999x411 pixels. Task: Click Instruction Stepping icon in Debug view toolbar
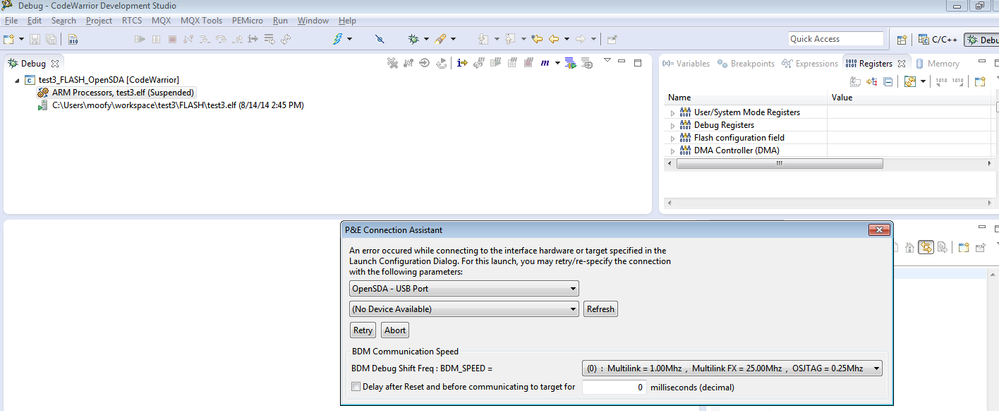pyautogui.click(x=463, y=63)
